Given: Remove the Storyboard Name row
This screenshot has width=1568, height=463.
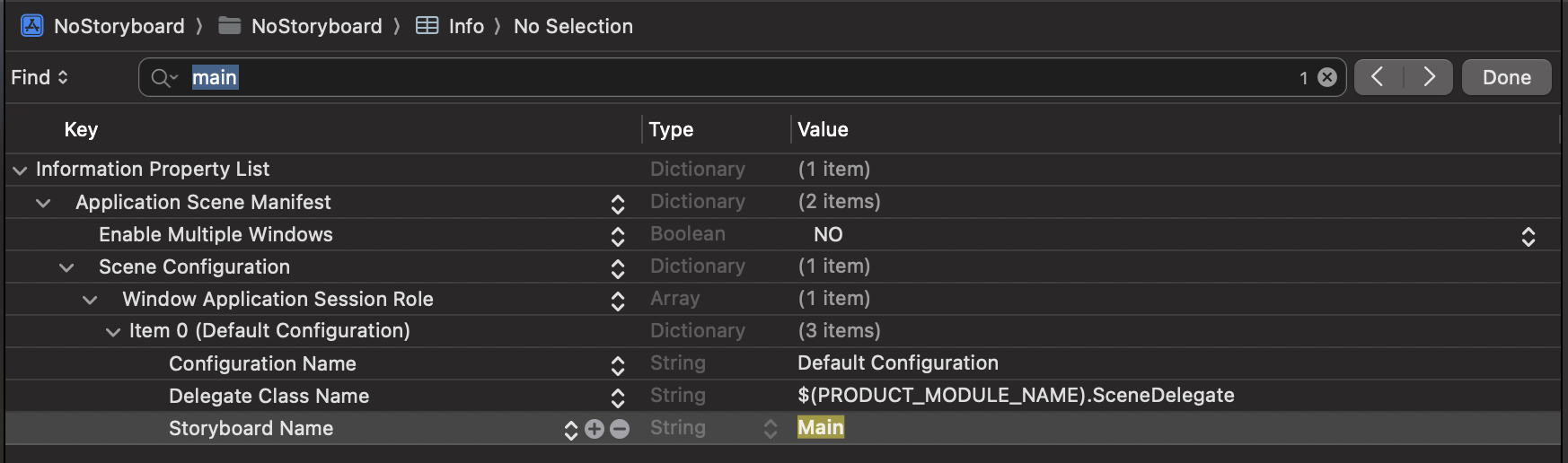Looking at the screenshot, I should click(x=620, y=429).
